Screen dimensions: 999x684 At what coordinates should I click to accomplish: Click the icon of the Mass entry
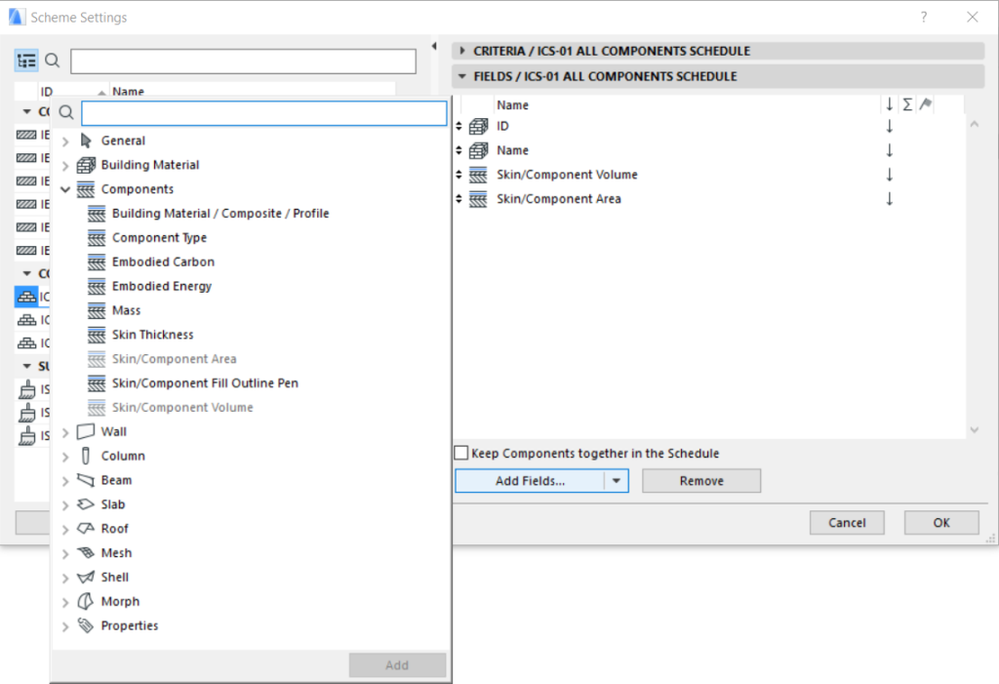[x=97, y=310]
